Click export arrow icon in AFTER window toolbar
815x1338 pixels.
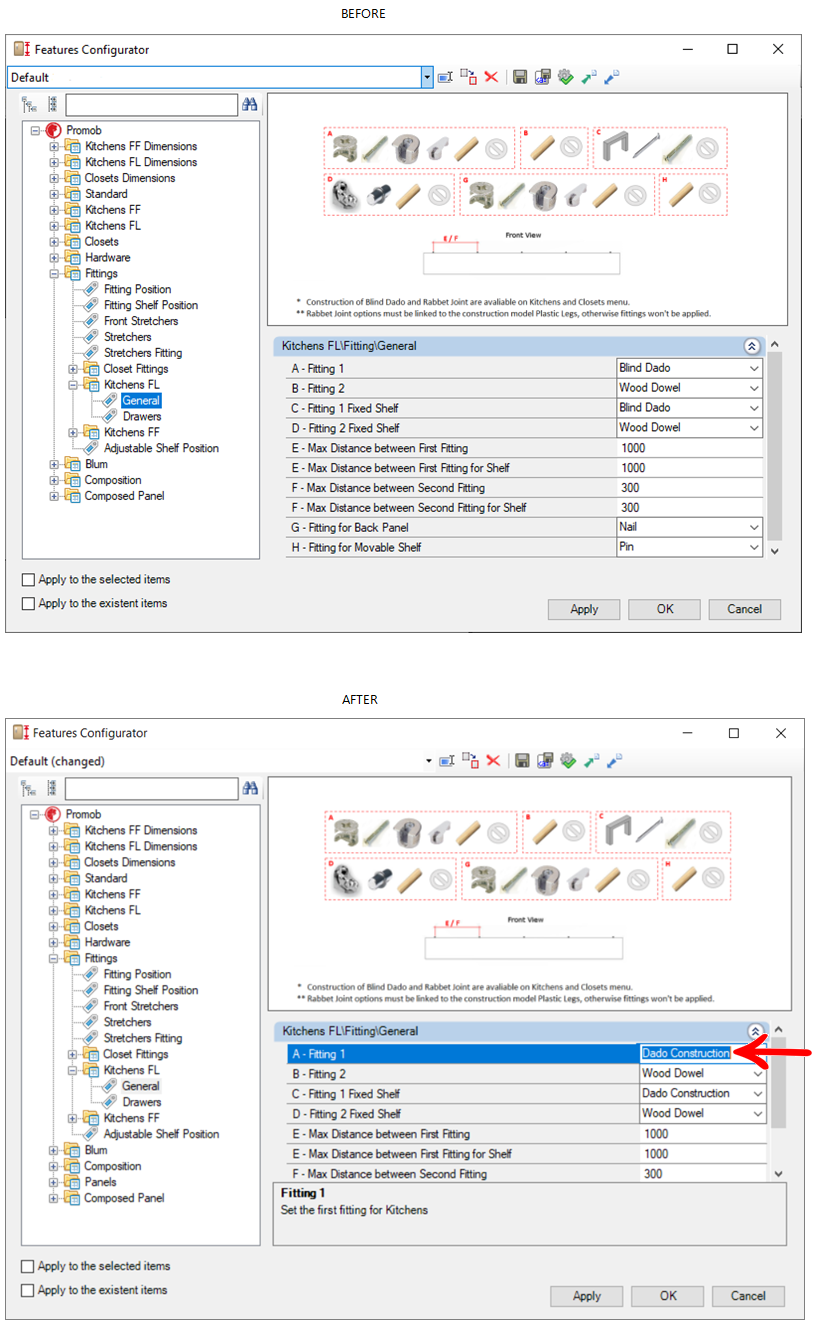pos(612,761)
